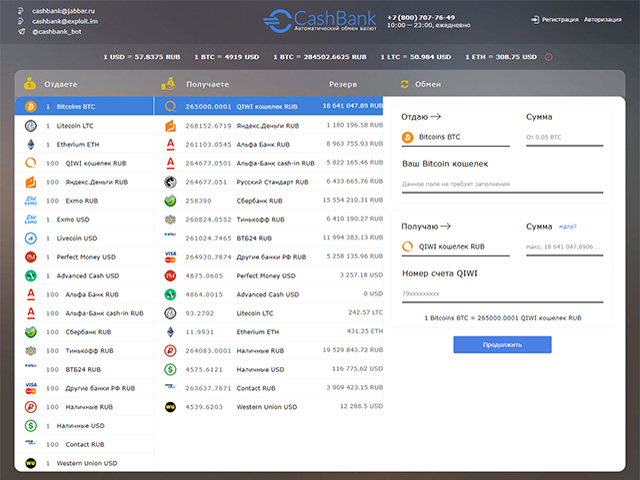Select Contact RUB 263637.7871 to receive
This screenshot has width=640, height=480.
[x=269, y=388]
